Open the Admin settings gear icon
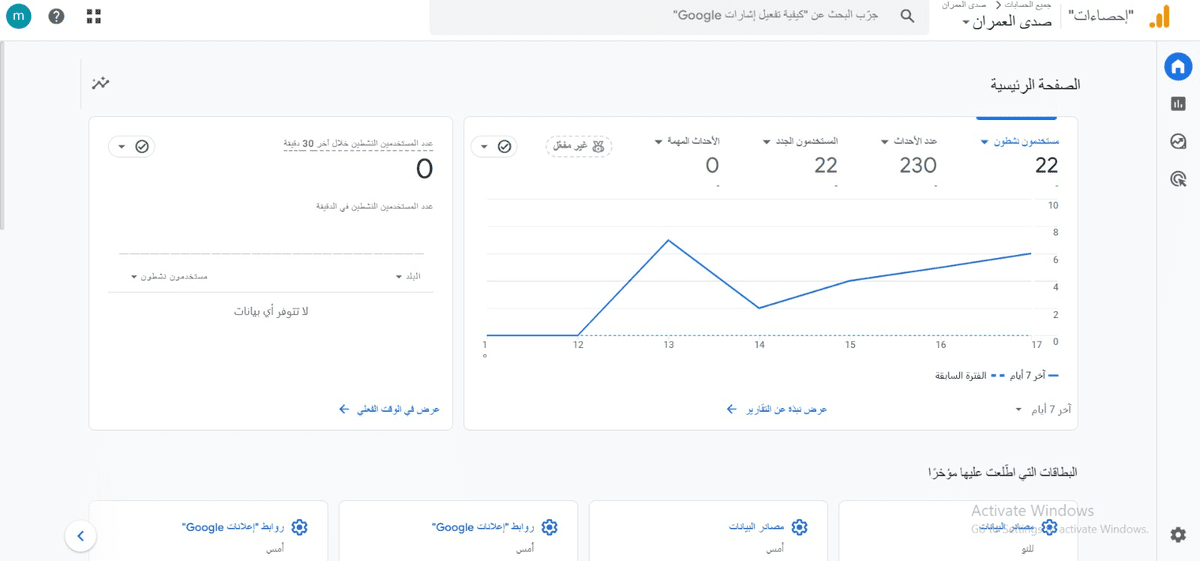 pos(1178,535)
